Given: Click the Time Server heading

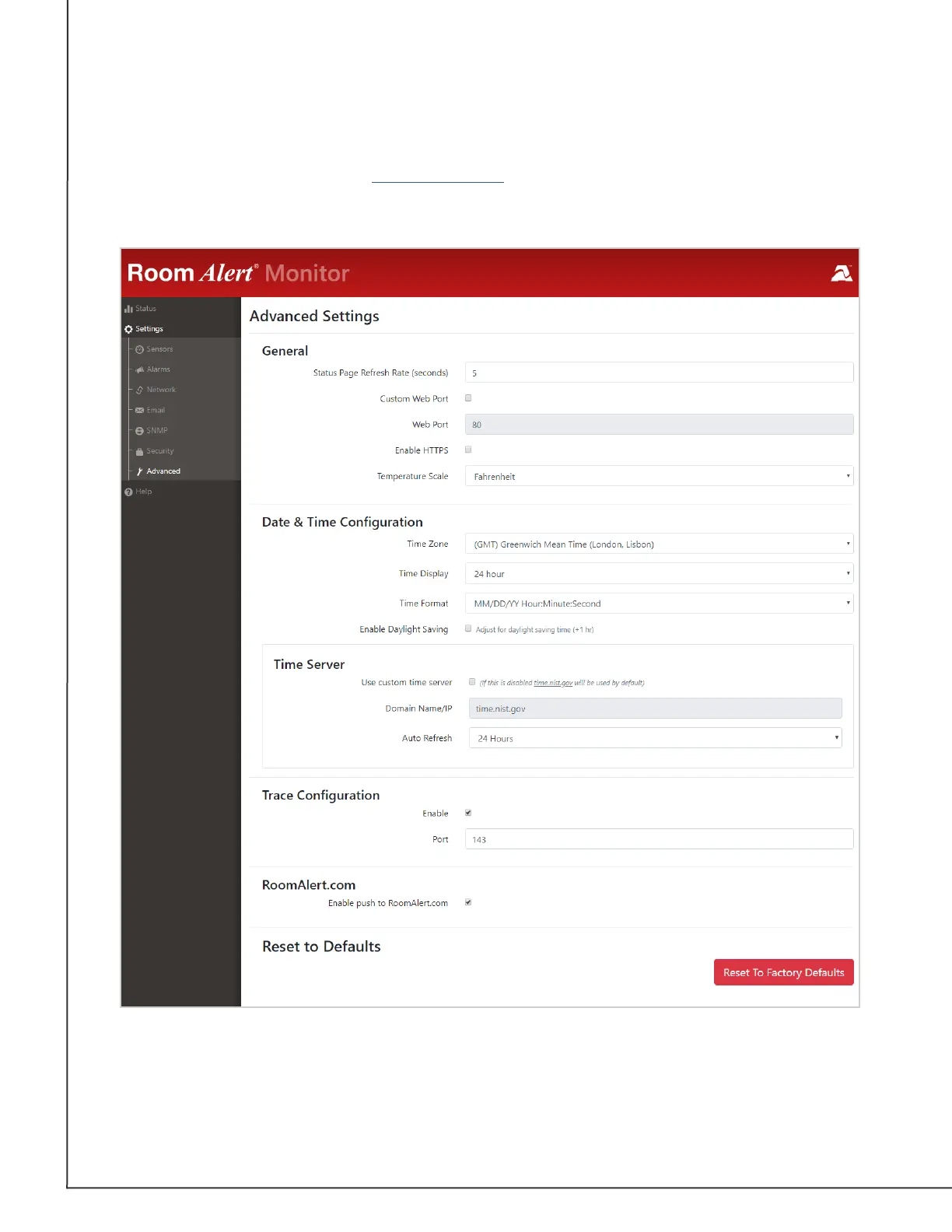Looking at the screenshot, I should (309, 664).
